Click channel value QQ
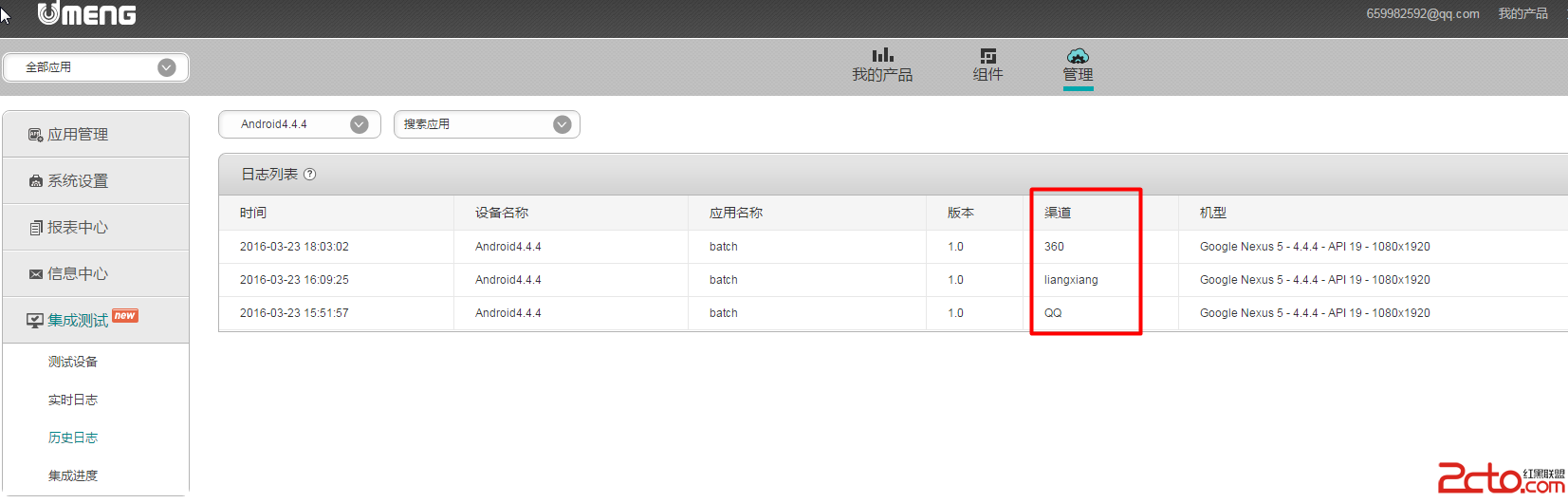Image resolution: width=1568 pixels, height=503 pixels. point(1053,313)
